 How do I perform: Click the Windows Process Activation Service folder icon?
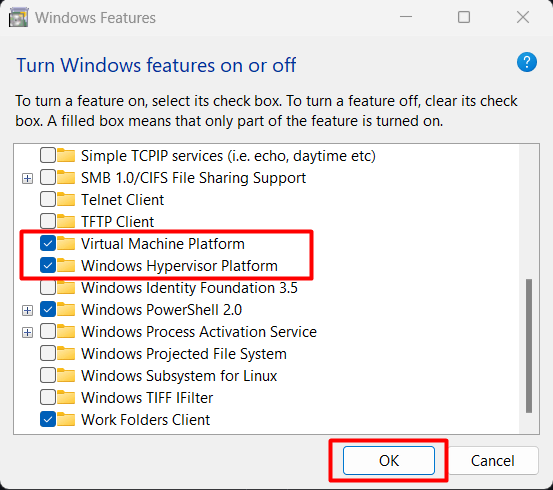[x=66, y=332]
